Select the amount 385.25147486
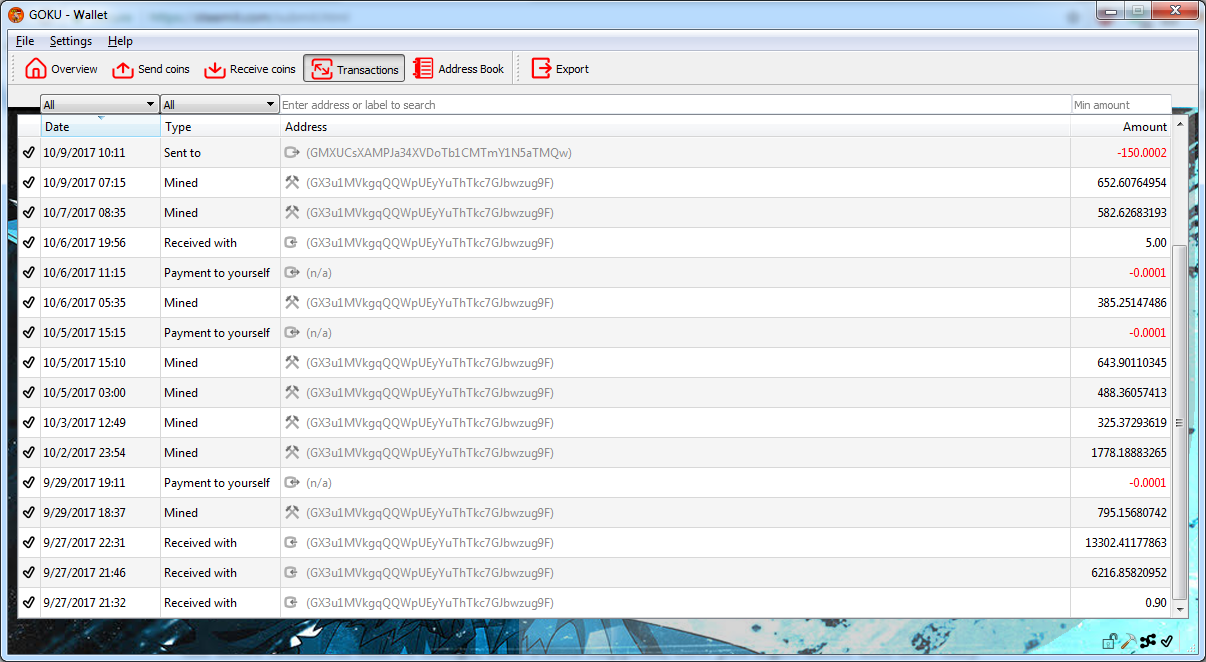This screenshot has width=1206, height=662. 1132,303
